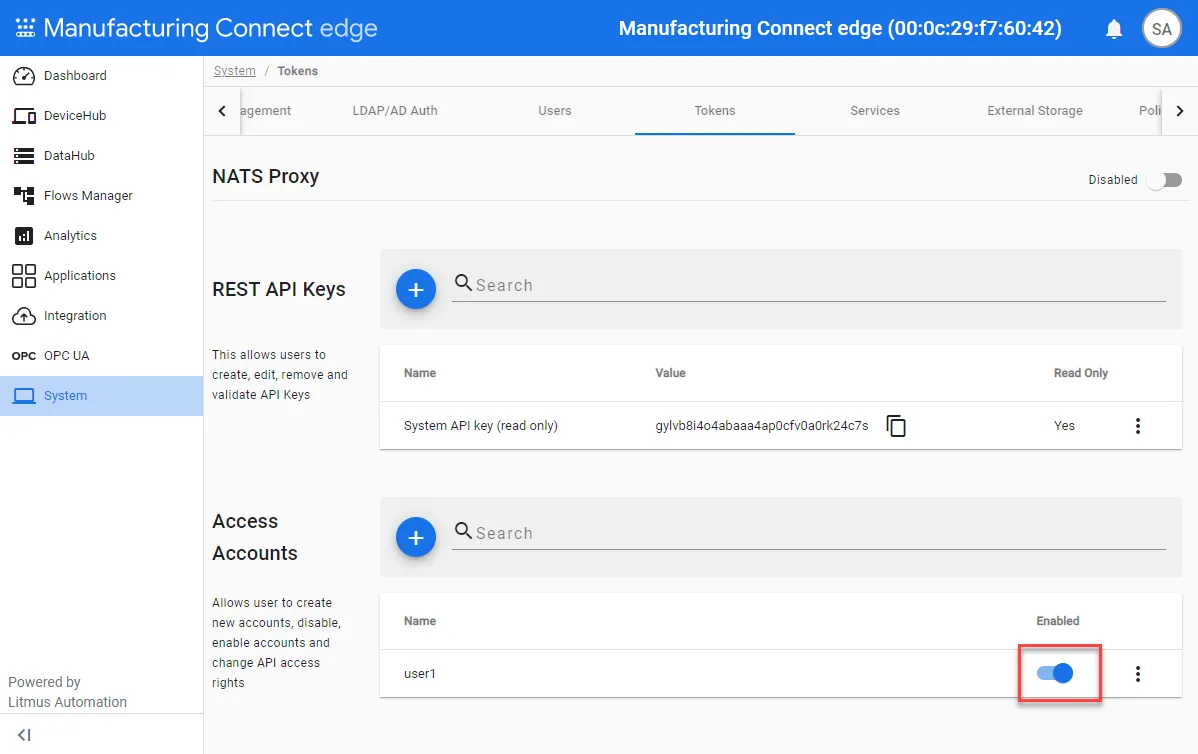Image resolution: width=1198 pixels, height=754 pixels.
Task: Click the 'Value' column header
Action: (x=670, y=373)
